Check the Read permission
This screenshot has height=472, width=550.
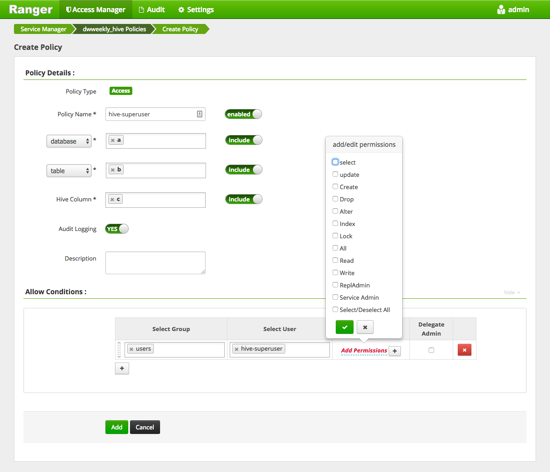(x=335, y=260)
